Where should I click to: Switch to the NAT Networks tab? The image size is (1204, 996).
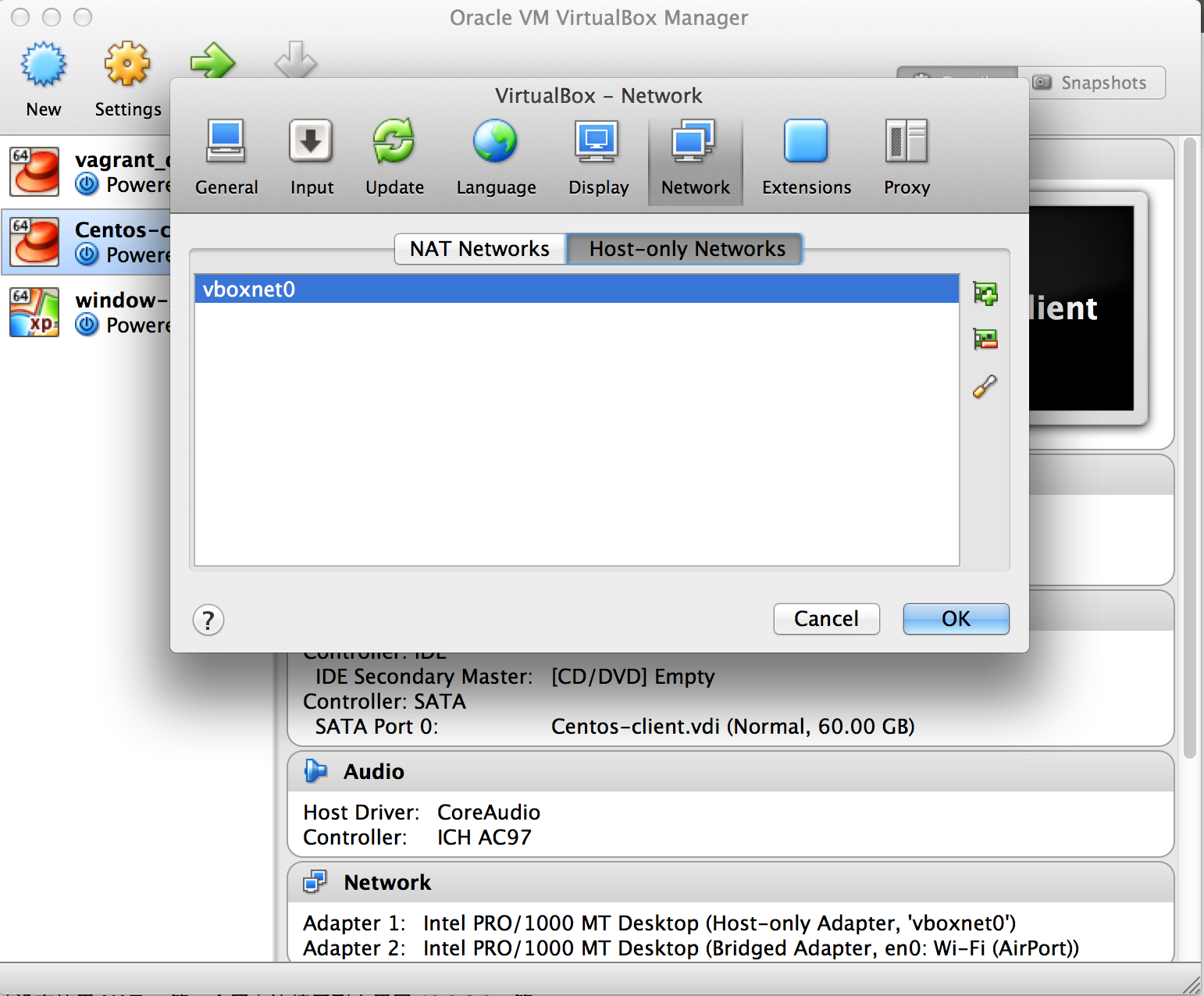point(480,249)
